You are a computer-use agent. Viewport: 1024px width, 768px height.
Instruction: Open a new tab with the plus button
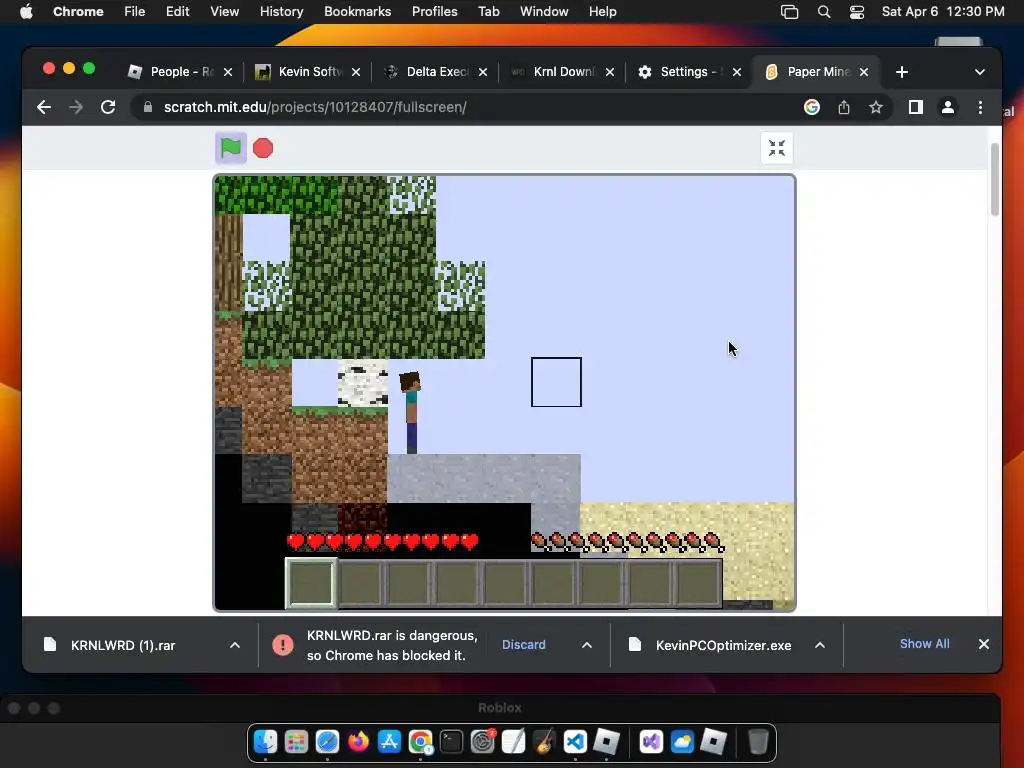[x=902, y=72]
